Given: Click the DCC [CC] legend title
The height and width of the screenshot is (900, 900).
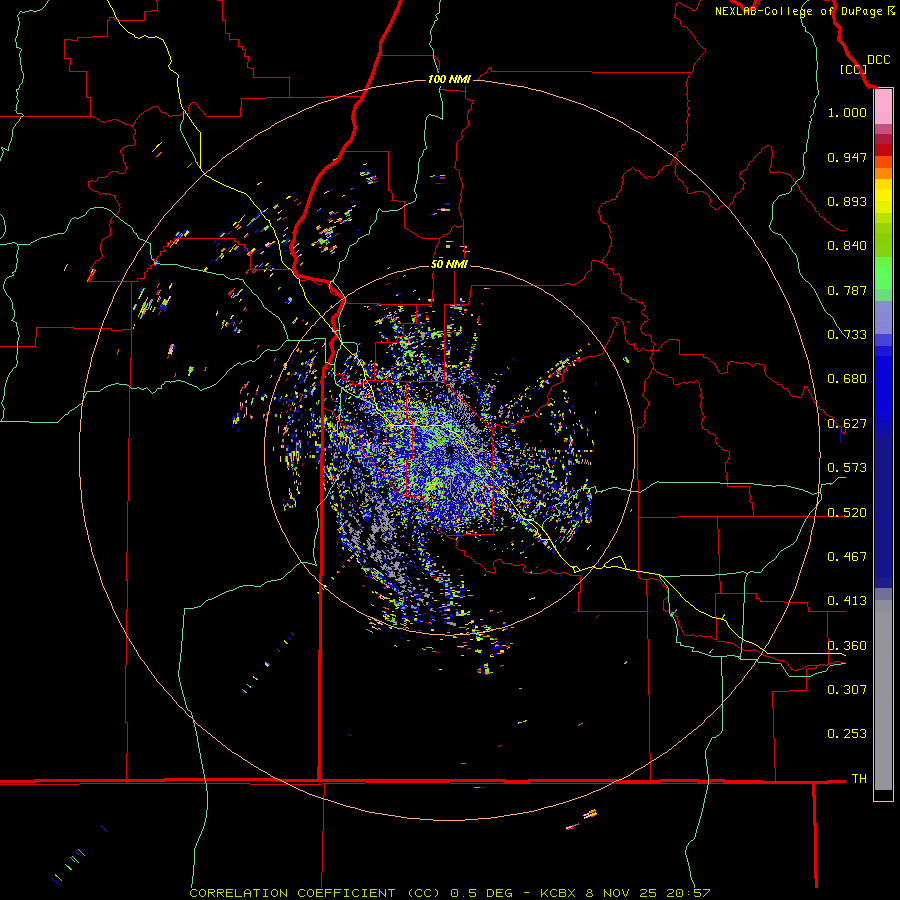Looking at the screenshot, I should point(865,64).
